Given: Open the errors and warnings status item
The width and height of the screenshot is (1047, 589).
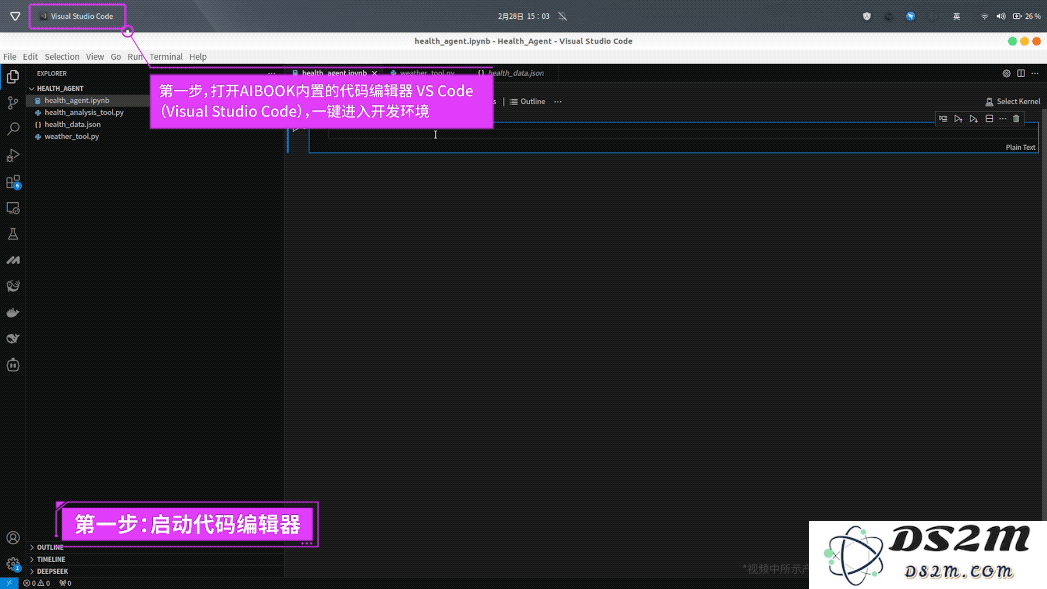Looking at the screenshot, I should (37, 583).
